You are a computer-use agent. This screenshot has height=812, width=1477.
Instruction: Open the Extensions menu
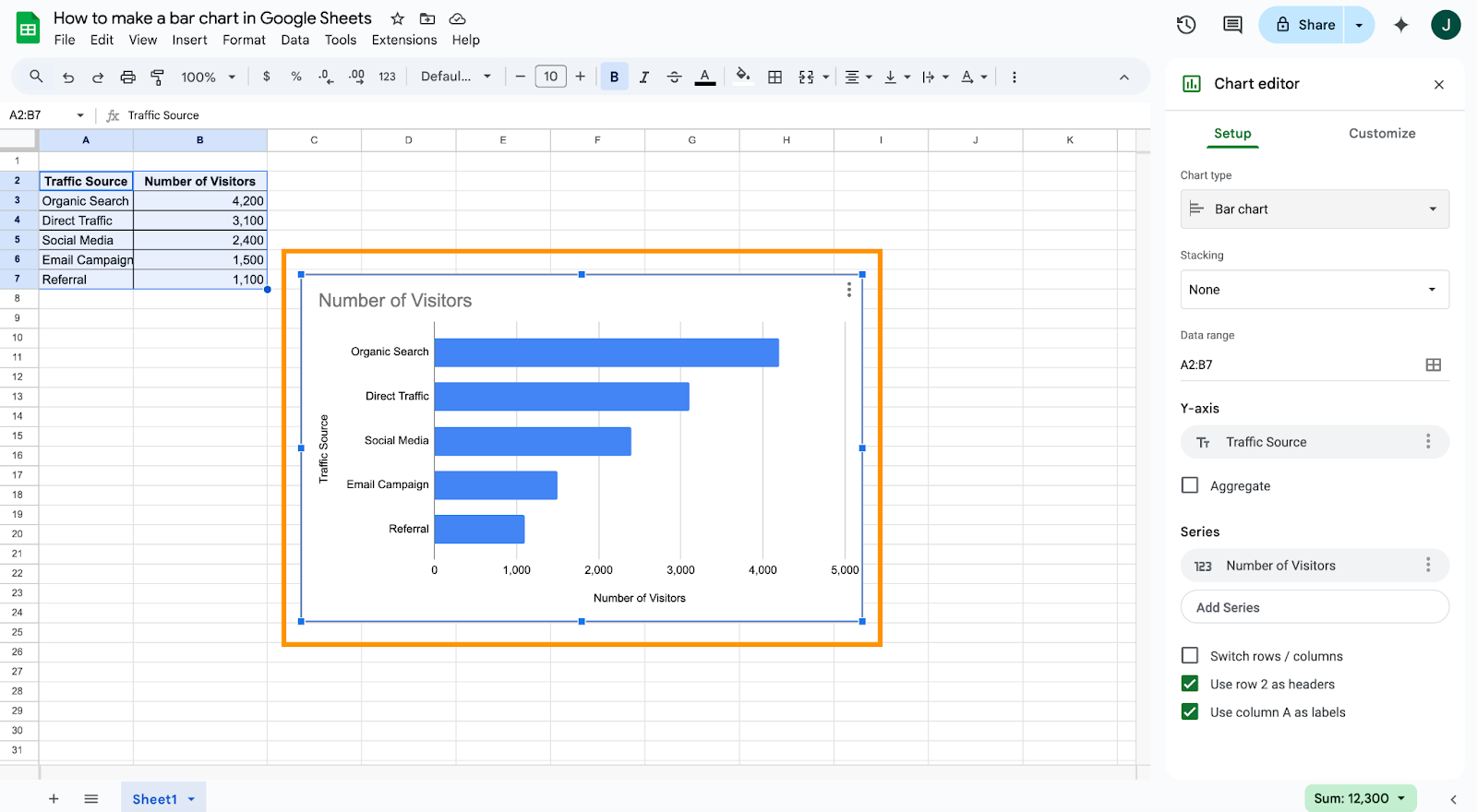pyautogui.click(x=404, y=41)
